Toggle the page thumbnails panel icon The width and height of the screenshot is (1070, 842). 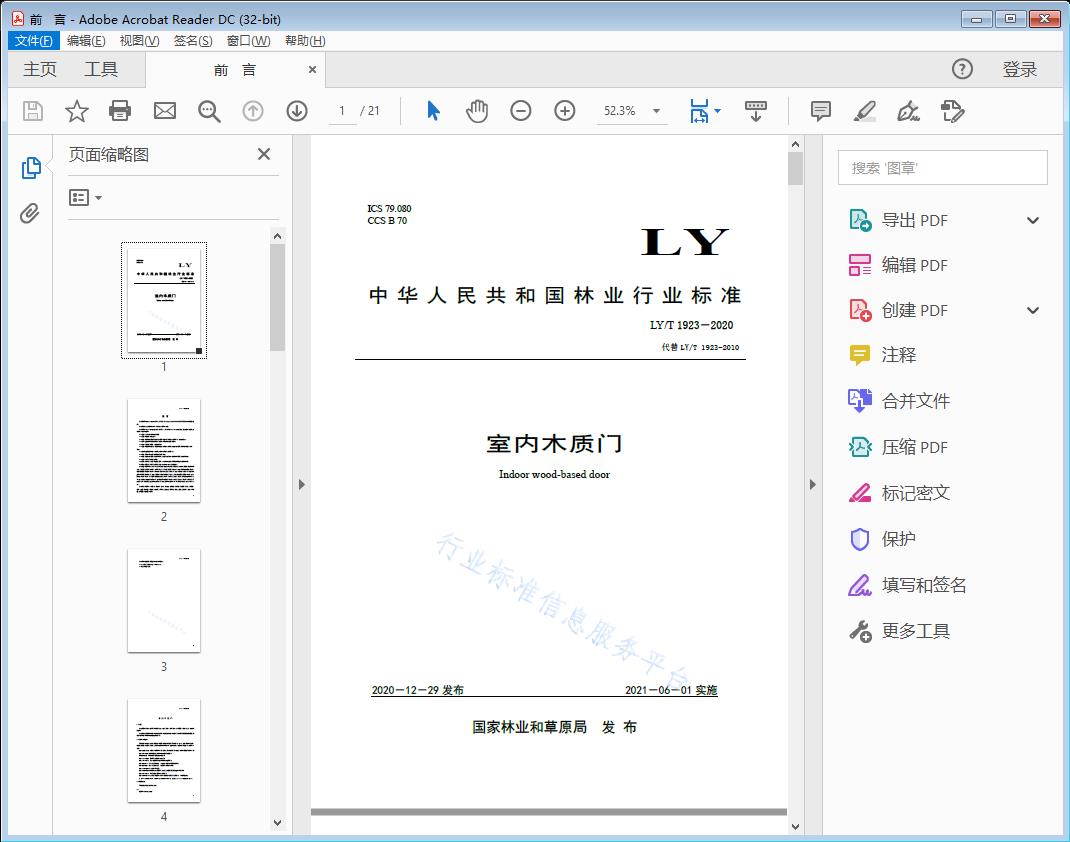pos(30,168)
